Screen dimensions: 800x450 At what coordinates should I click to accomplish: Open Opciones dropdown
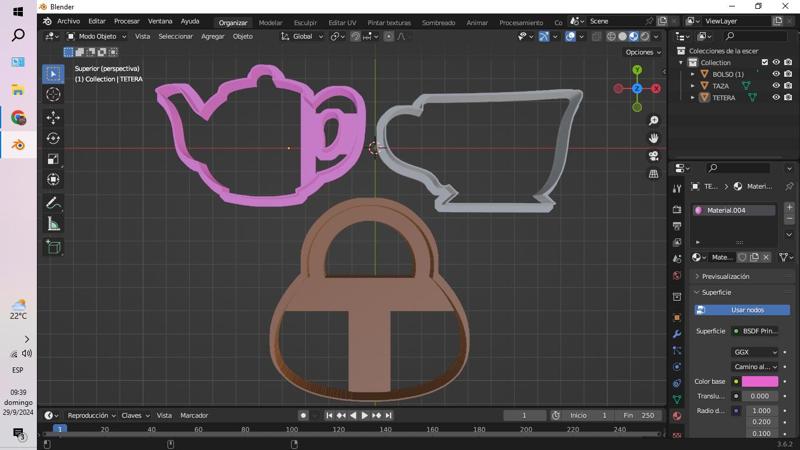point(643,52)
